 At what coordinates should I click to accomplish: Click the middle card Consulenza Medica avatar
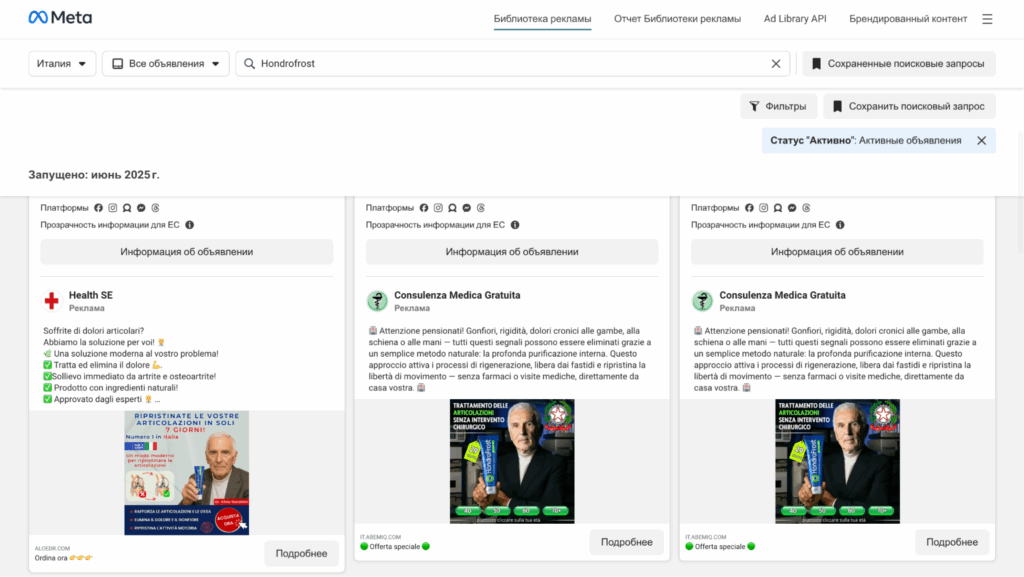point(377,300)
